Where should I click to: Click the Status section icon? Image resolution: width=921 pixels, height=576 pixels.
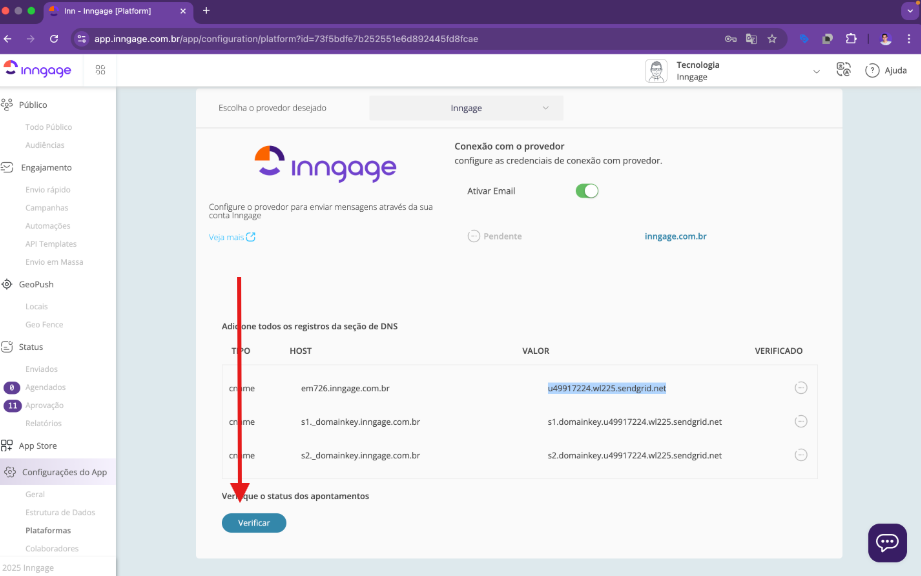coord(7,347)
